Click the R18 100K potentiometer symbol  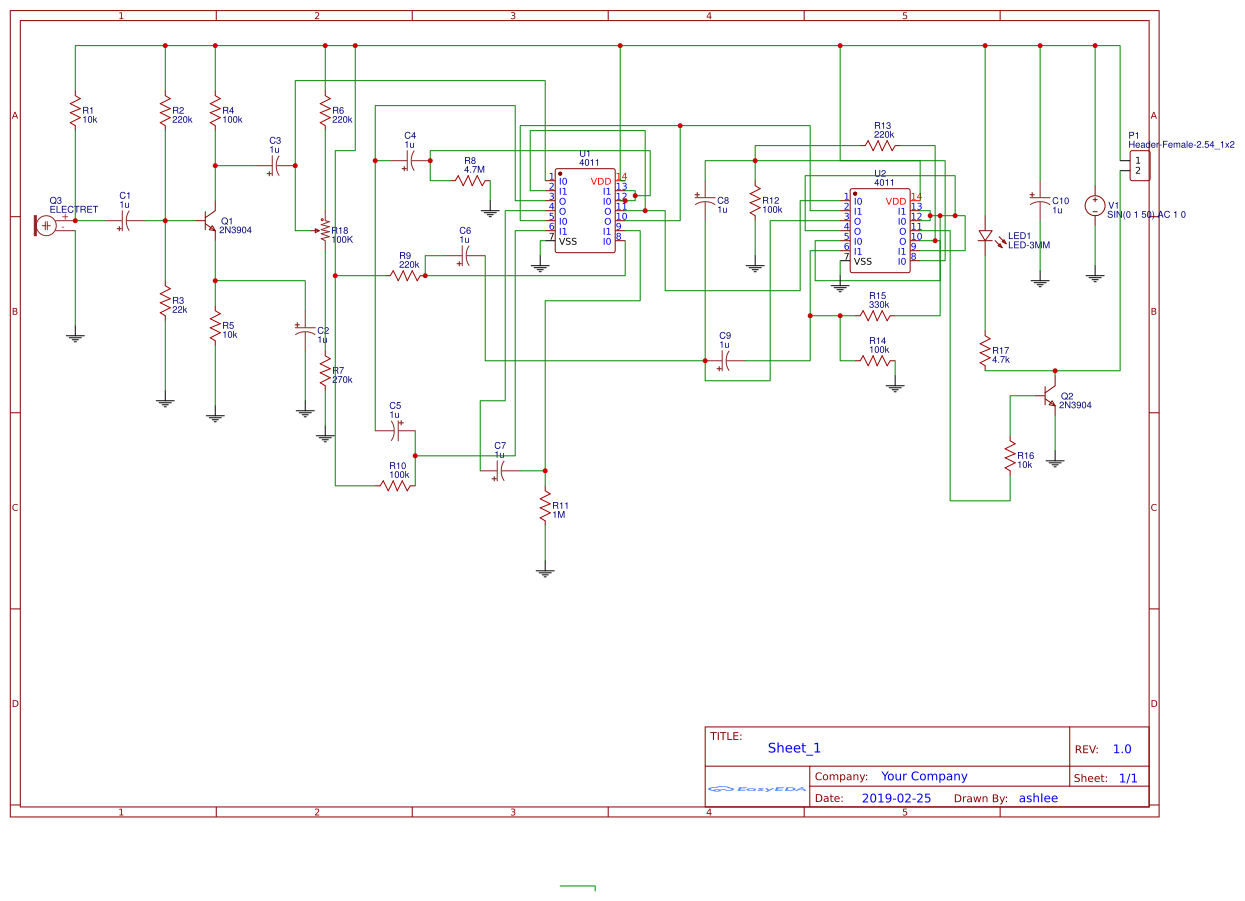click(323, 231)
